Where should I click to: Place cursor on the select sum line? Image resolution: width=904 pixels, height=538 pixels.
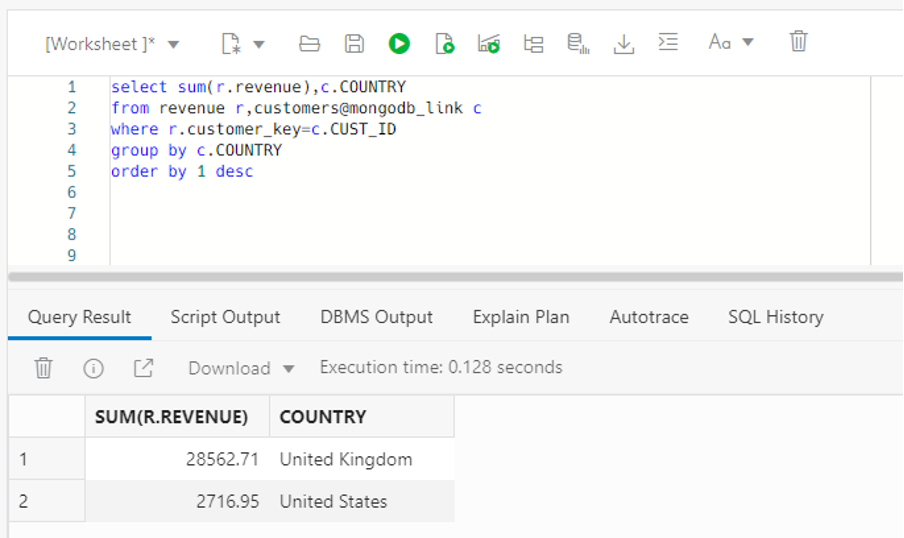click(x=258, y=87)
